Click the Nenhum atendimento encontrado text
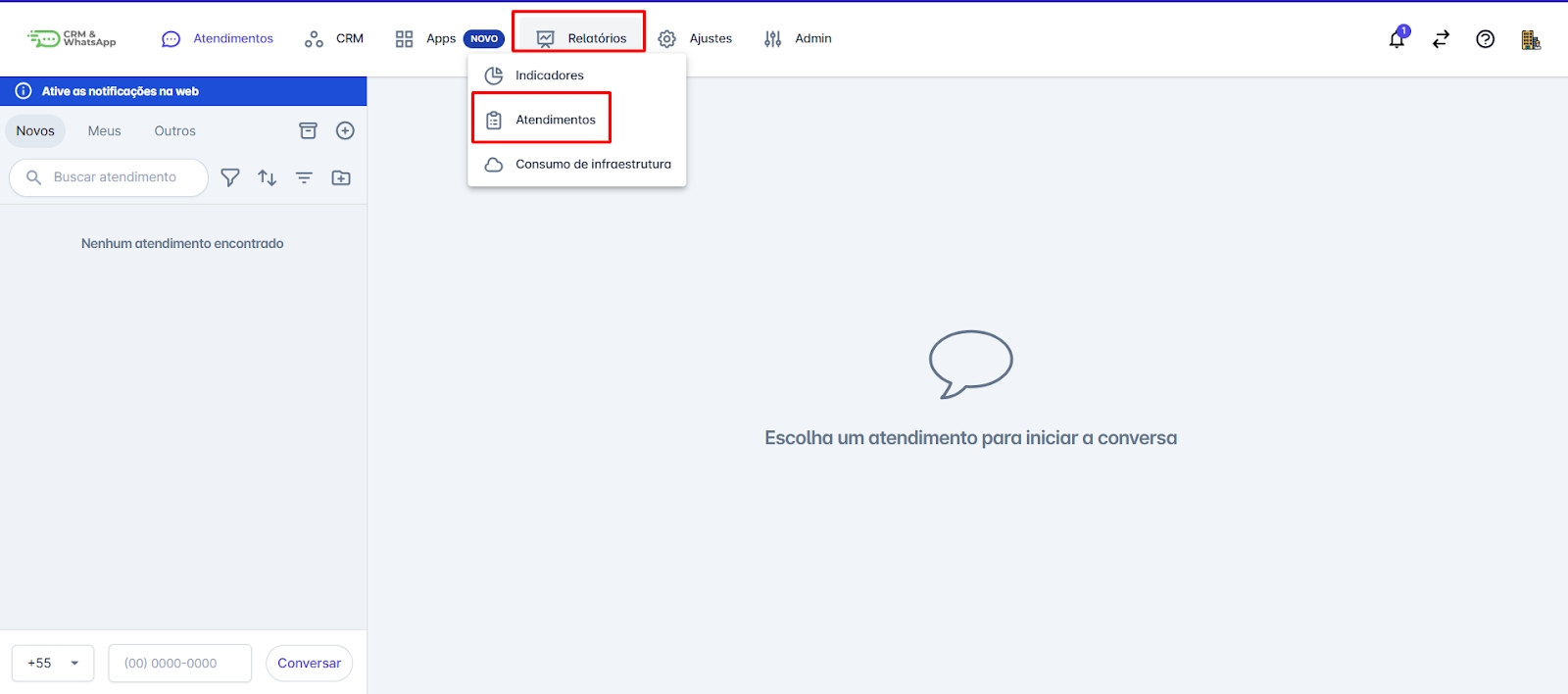1568x694 pixels. (182, 243)
